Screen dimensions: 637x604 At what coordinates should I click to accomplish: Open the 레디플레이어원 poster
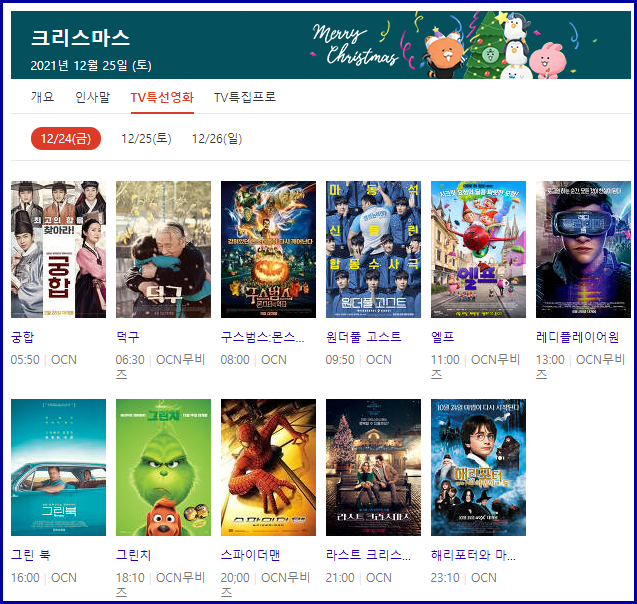click(583, 249)
